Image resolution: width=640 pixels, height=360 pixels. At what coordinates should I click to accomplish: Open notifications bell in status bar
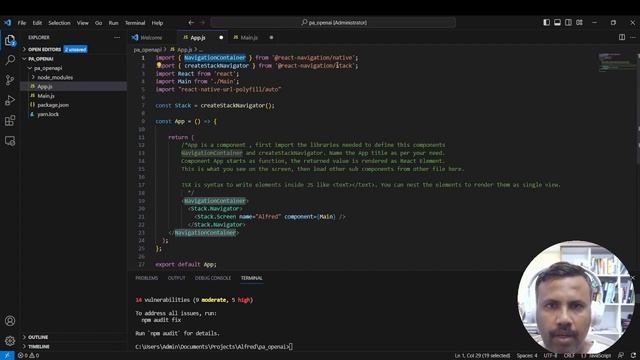[x=633, y=356]
